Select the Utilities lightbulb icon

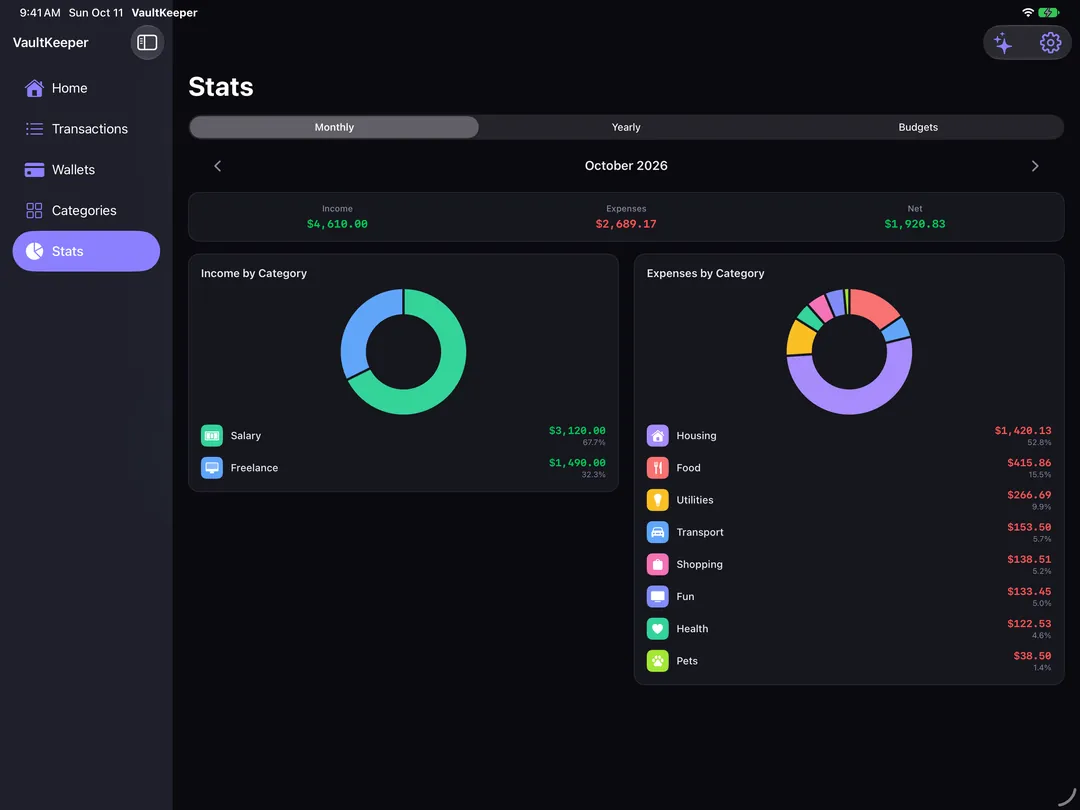(x=657, y=500)
